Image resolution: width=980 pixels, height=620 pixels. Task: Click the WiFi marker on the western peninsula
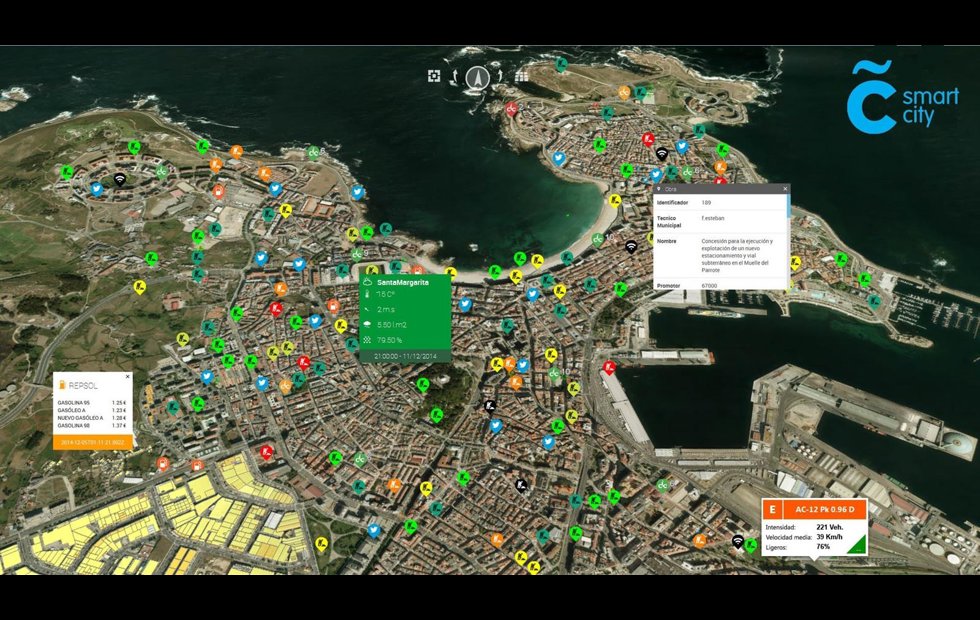click(x=120, y=179)
